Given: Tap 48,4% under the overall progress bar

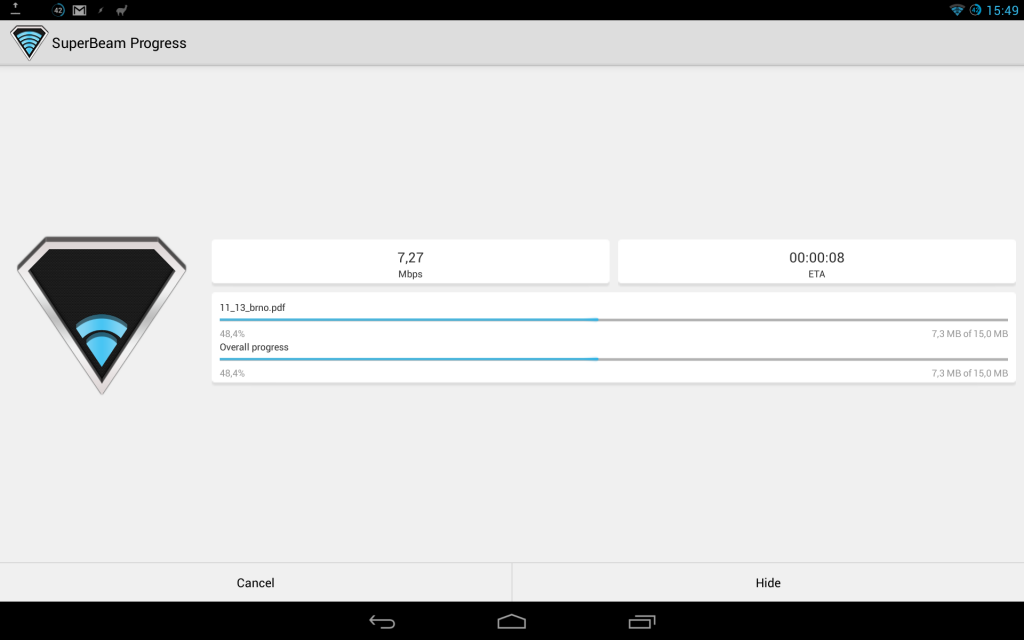Looking at the screenshot, I should point(232,374).
